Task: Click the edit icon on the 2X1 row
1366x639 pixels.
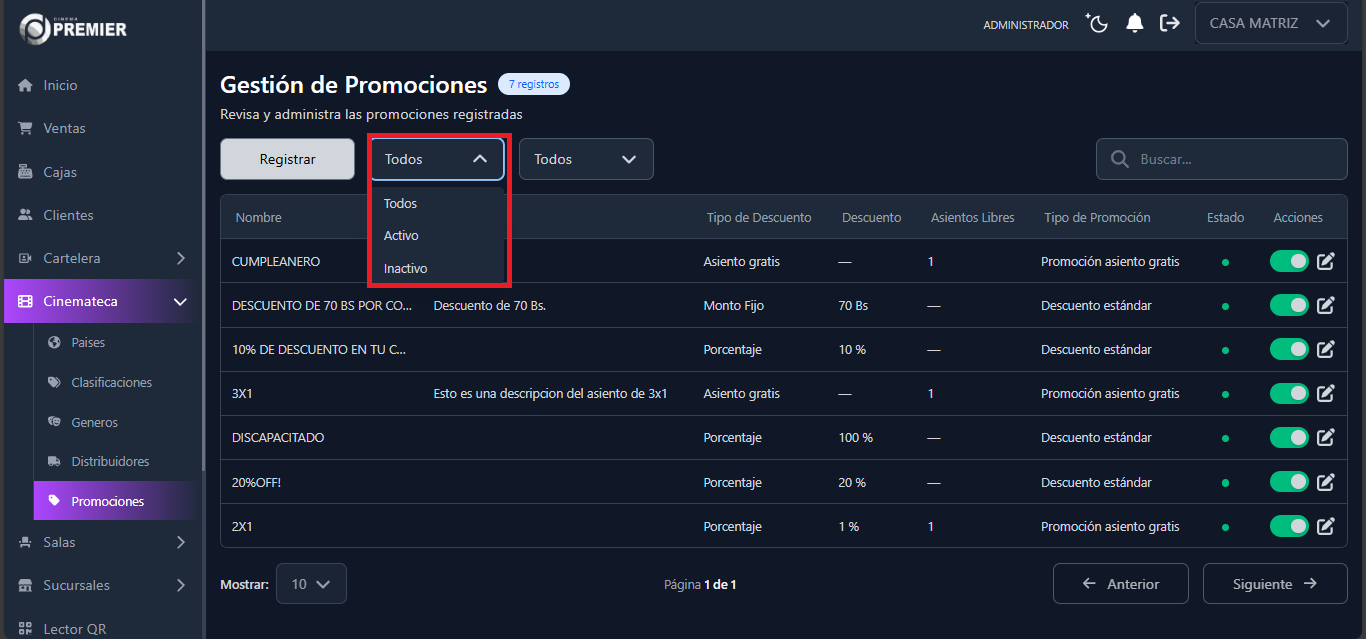Action: tap(1326, 526)
